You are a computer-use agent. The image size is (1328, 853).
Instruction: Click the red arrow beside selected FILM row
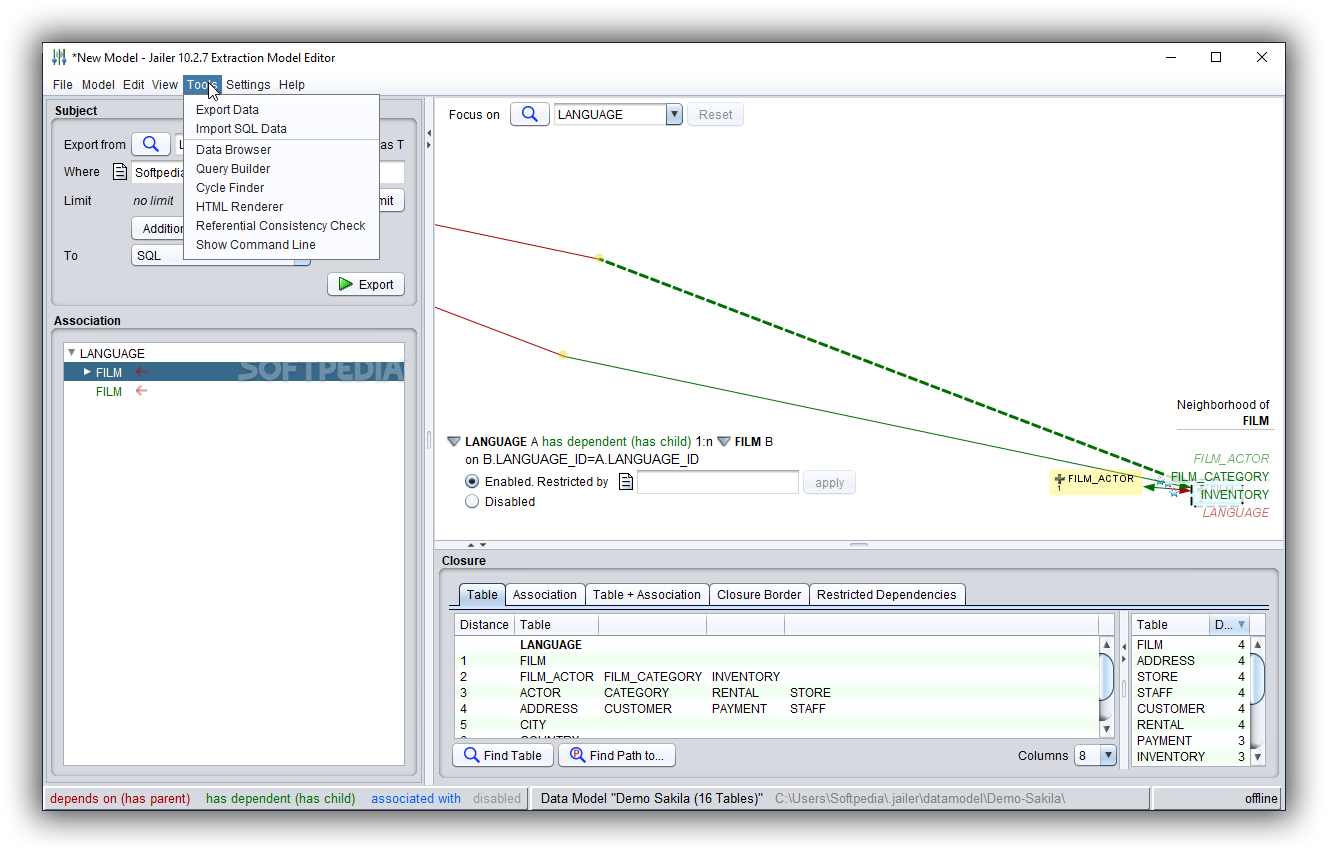(x=141, y=372)
